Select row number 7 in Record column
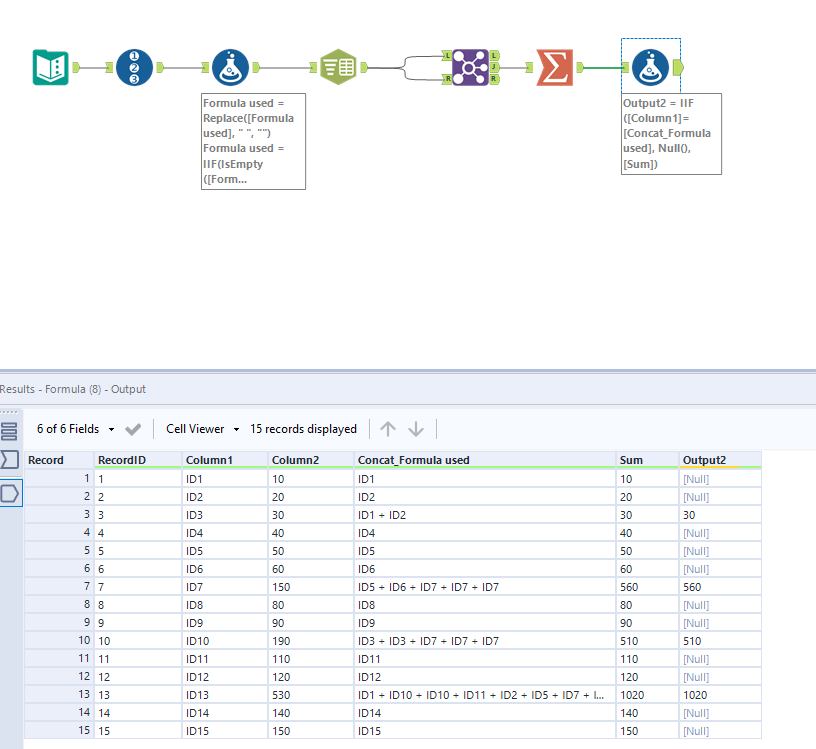Viewport: 816px width, 749px height. pyautogui.click(x=59, y=587)
